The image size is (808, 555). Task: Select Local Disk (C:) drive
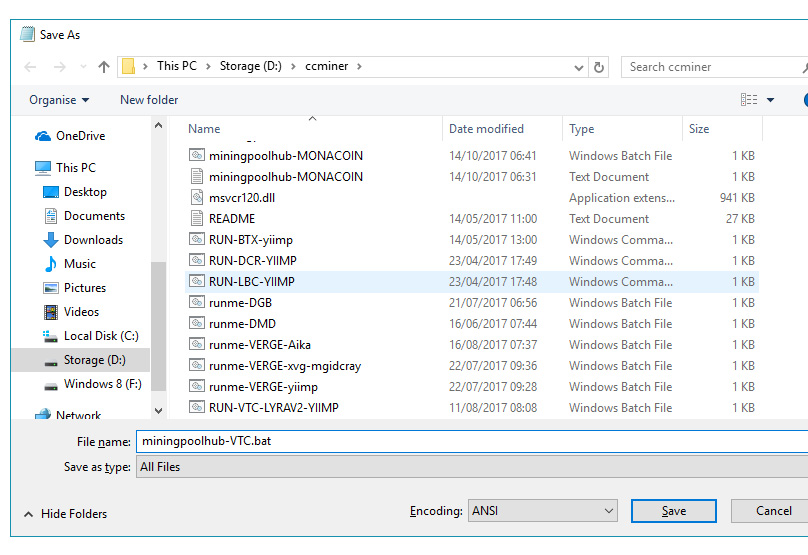pyautogui.click(x=91, y=336)
